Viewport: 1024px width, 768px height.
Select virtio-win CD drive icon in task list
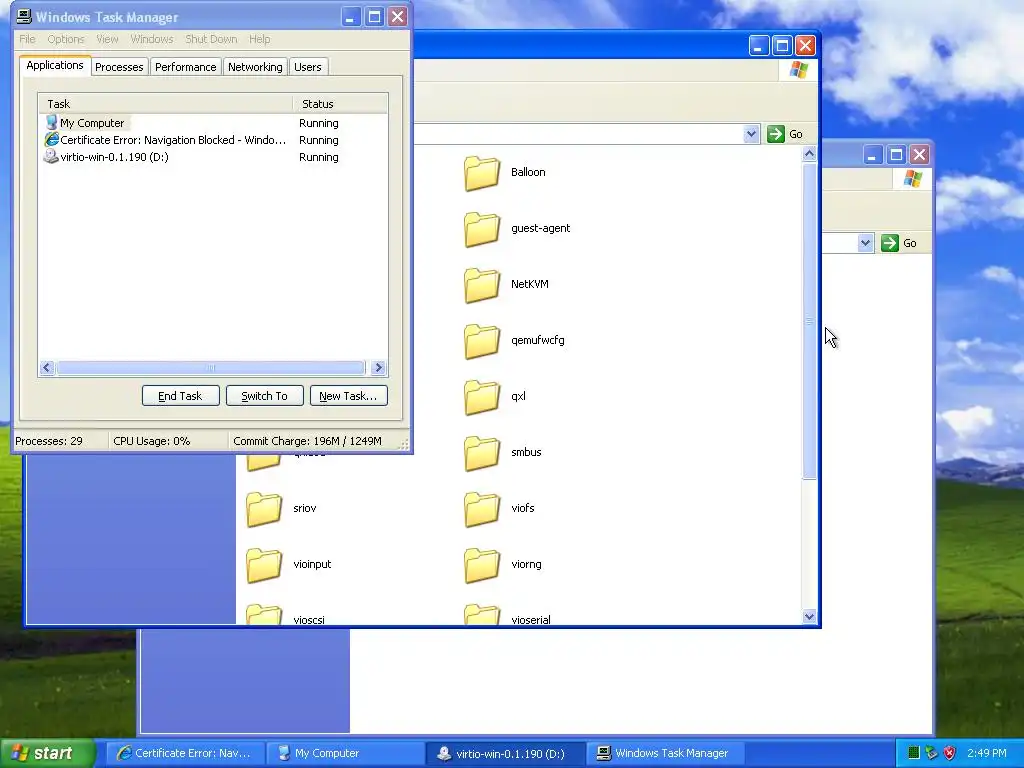51,157
